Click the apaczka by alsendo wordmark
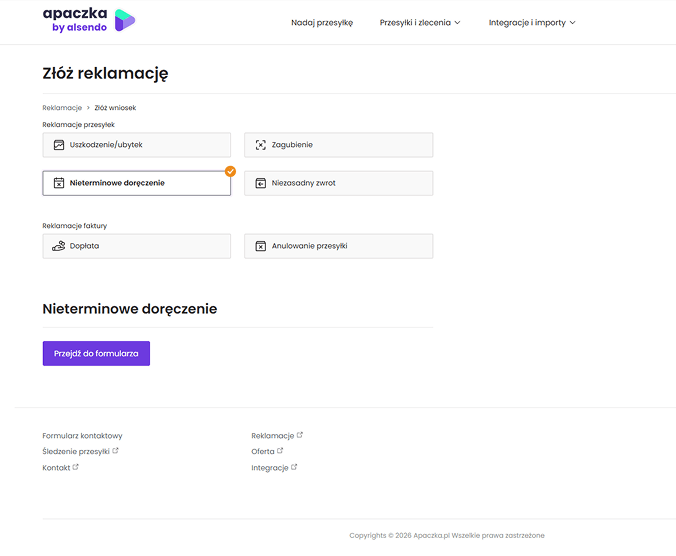This screenshot has width=676, height=556. [x=75, y=20]
